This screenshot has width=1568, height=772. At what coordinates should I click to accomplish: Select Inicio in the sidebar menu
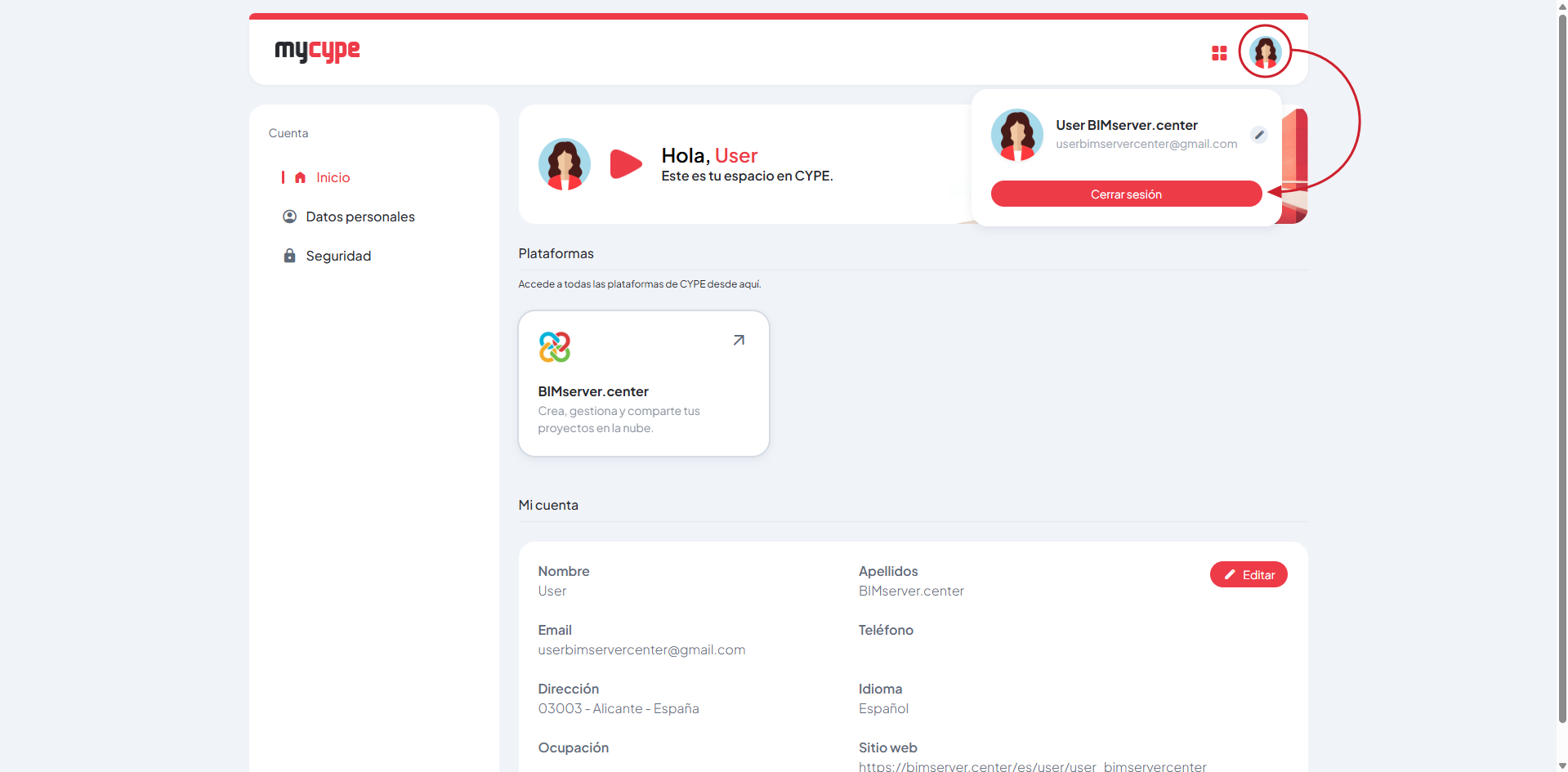(x=333, y=177)
